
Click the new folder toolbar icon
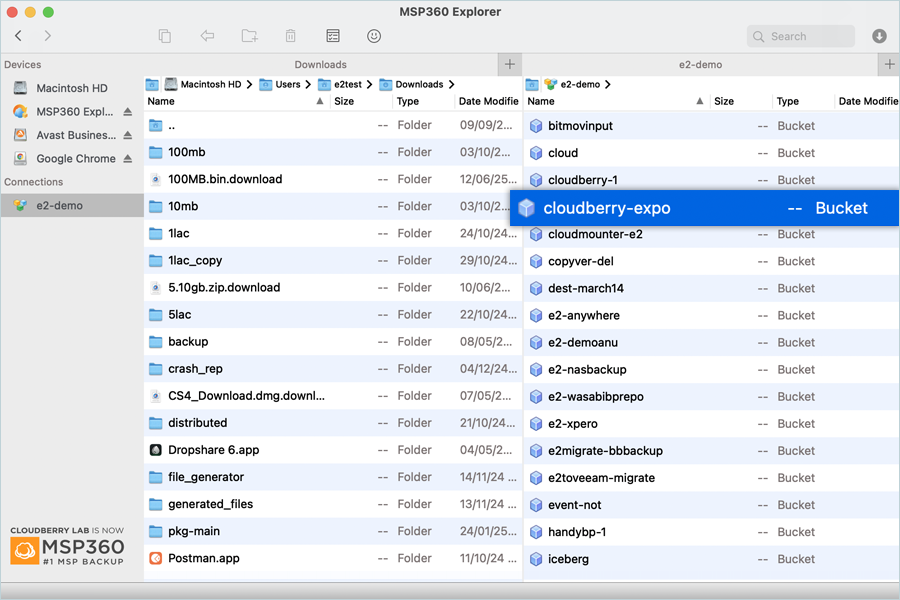[x=249, y=36]
